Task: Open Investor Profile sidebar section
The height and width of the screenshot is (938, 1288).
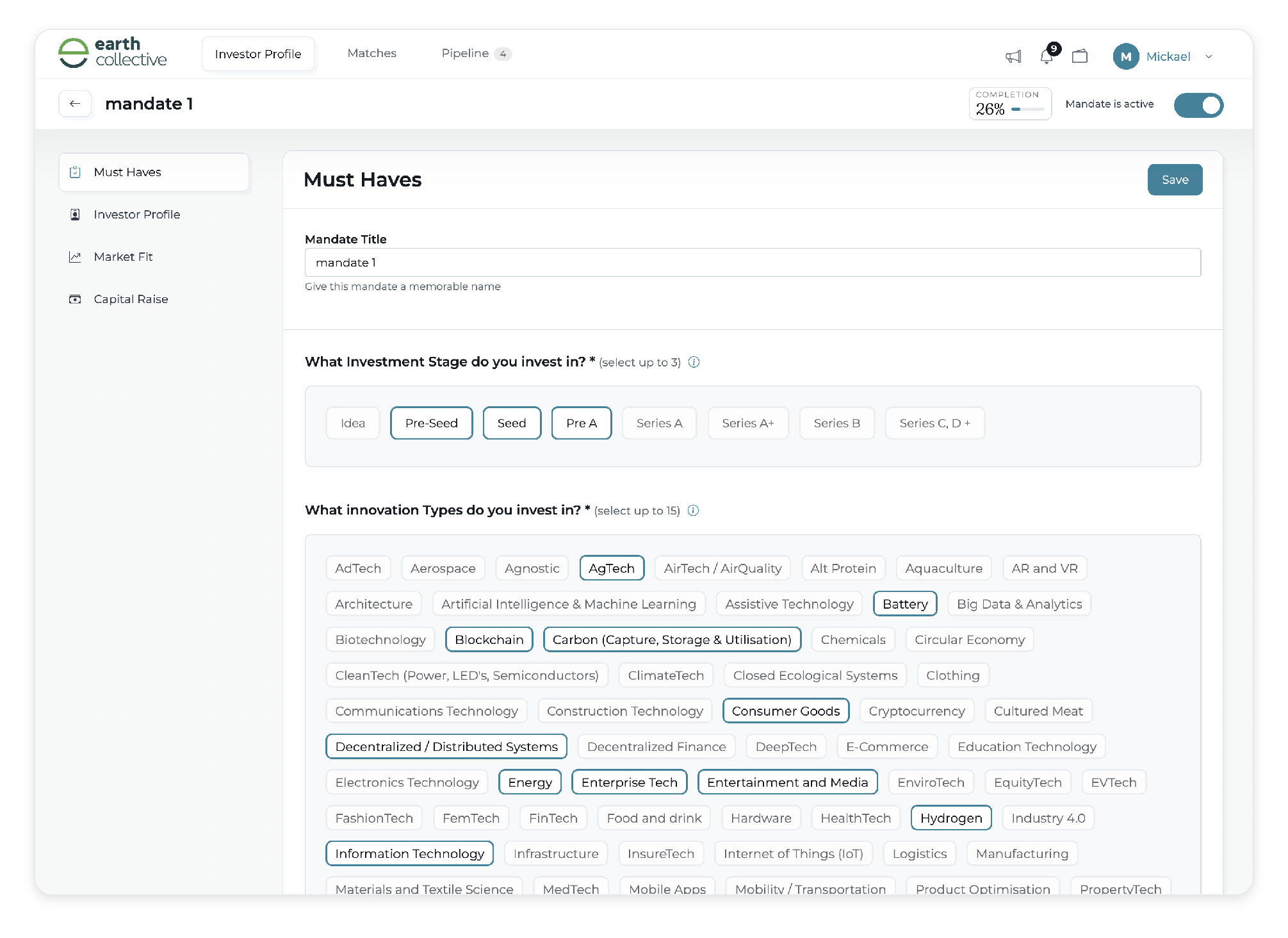Action: tap(154, 215)
